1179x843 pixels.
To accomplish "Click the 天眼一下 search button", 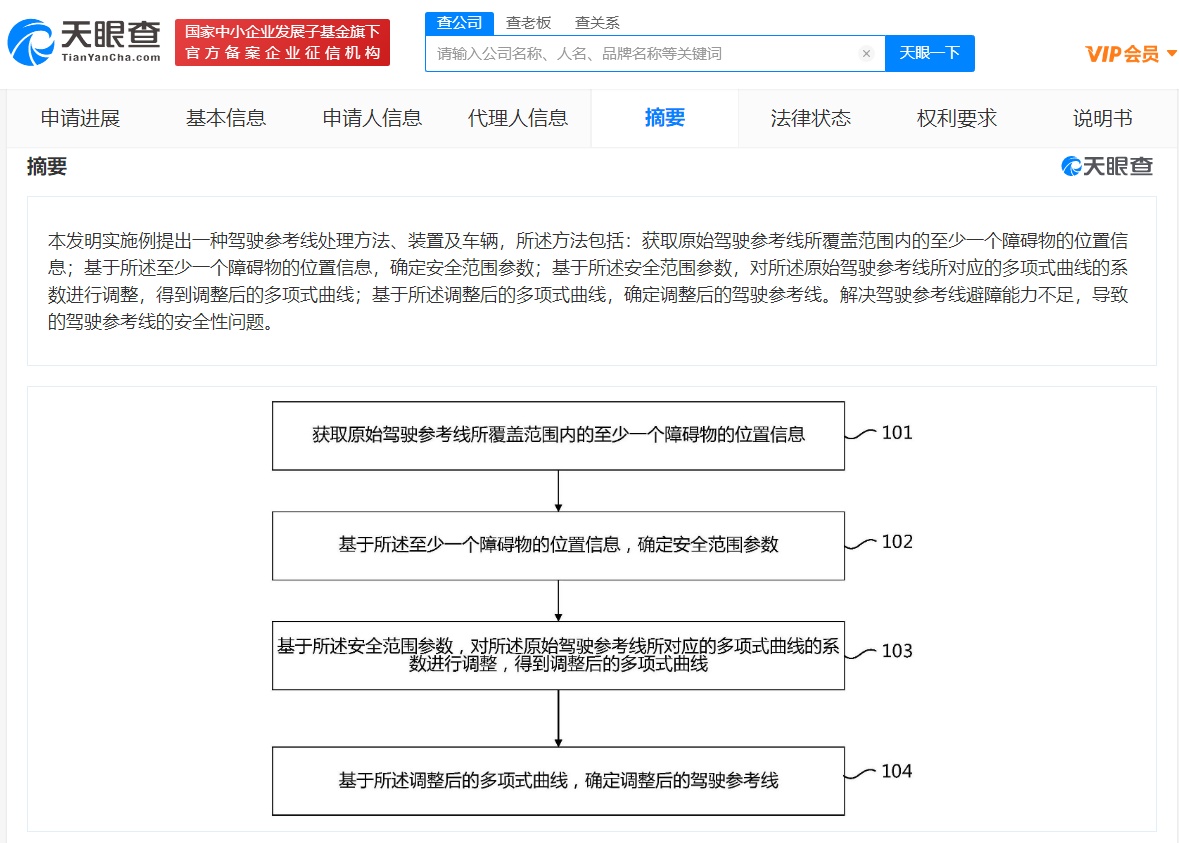I will click(929, 54).
